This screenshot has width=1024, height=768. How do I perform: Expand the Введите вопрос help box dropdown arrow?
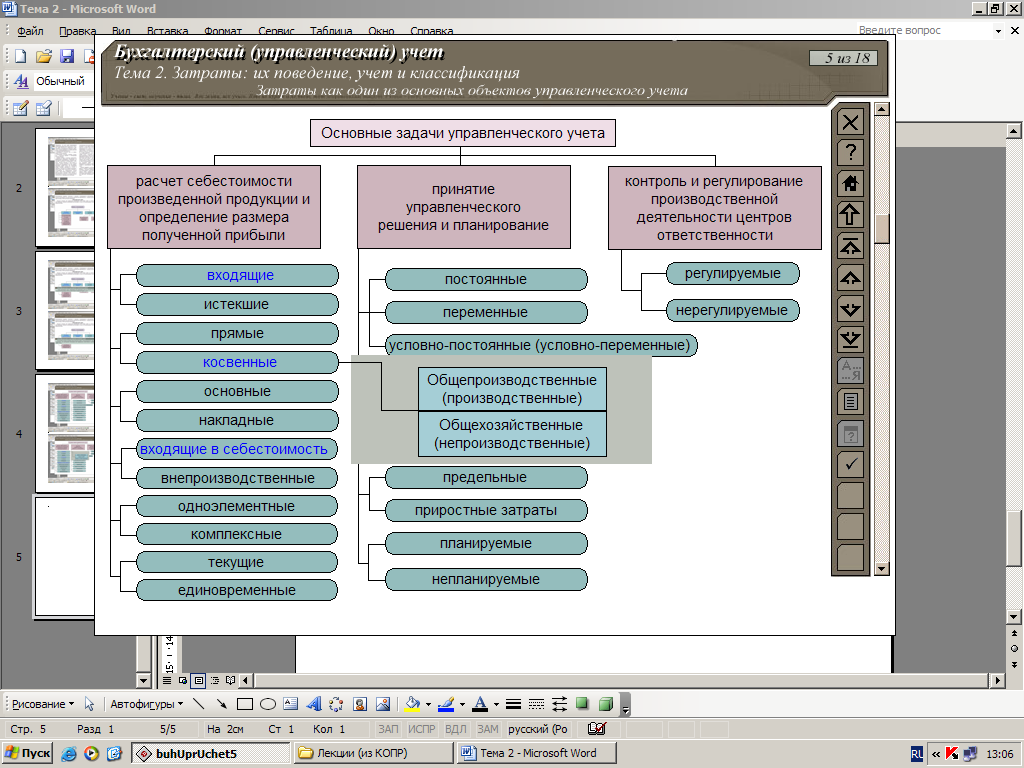(998, 31)
